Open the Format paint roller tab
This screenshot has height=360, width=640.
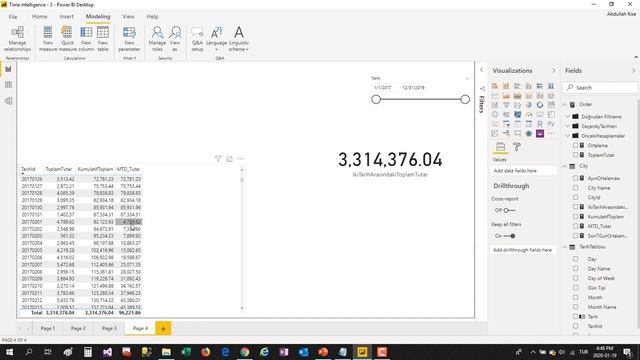click(x=517, y=147)
